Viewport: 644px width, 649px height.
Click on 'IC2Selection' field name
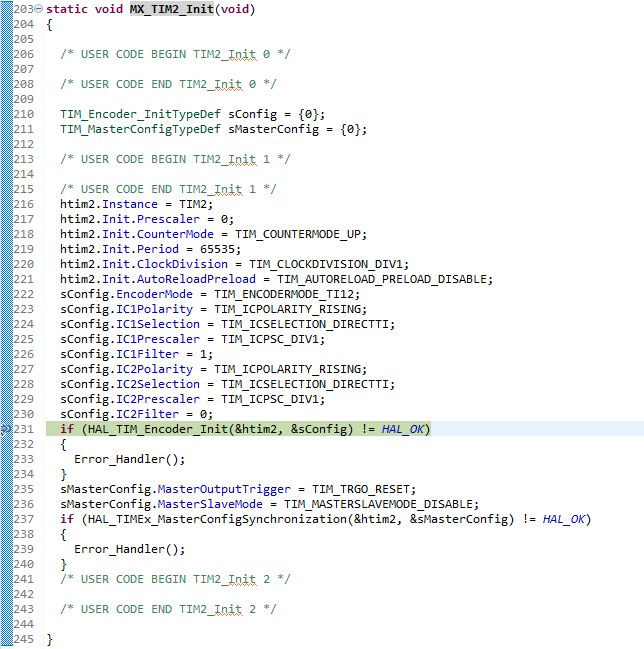coord(158,384)
